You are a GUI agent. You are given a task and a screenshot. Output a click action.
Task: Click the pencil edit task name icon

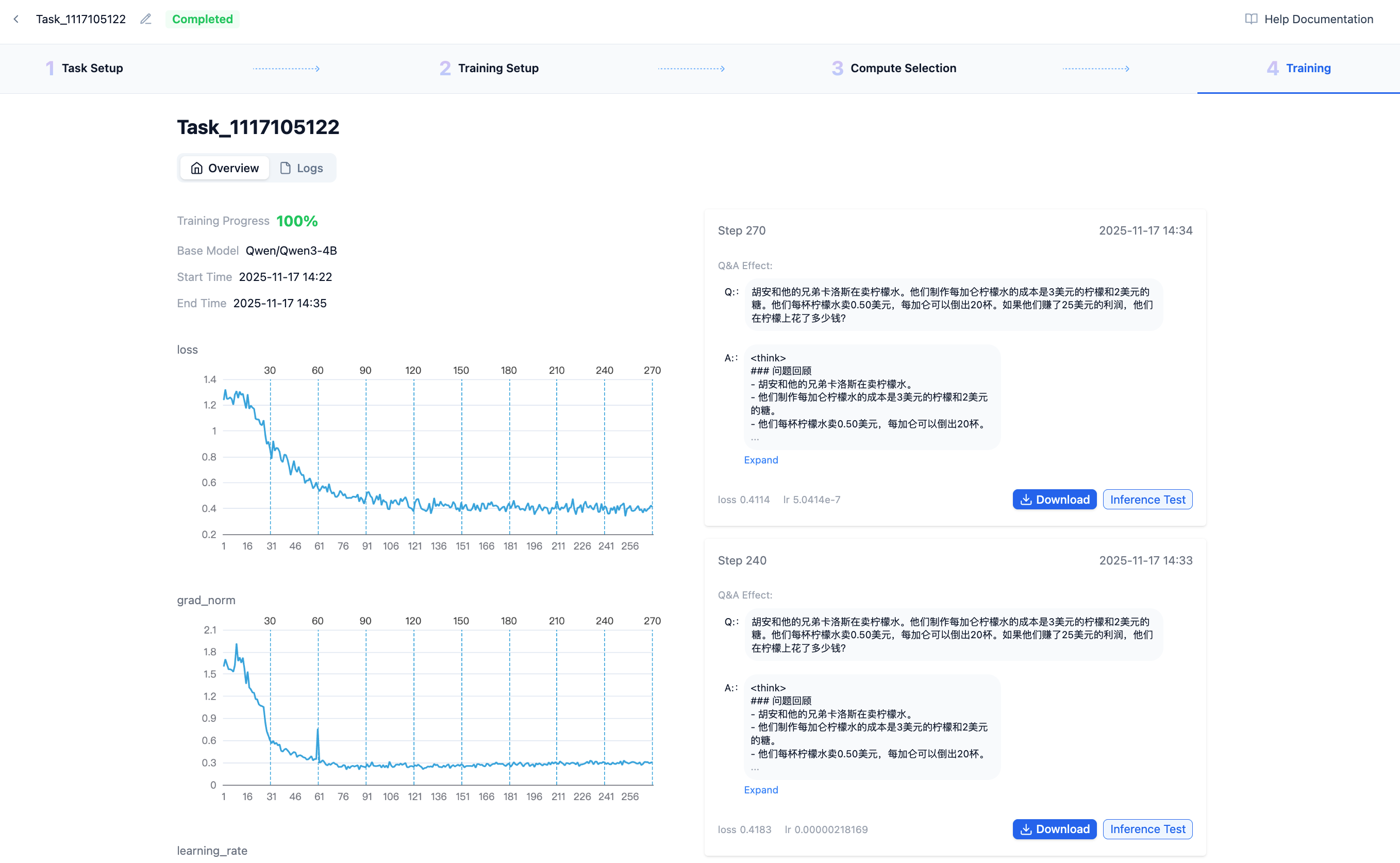click(145, 19)
